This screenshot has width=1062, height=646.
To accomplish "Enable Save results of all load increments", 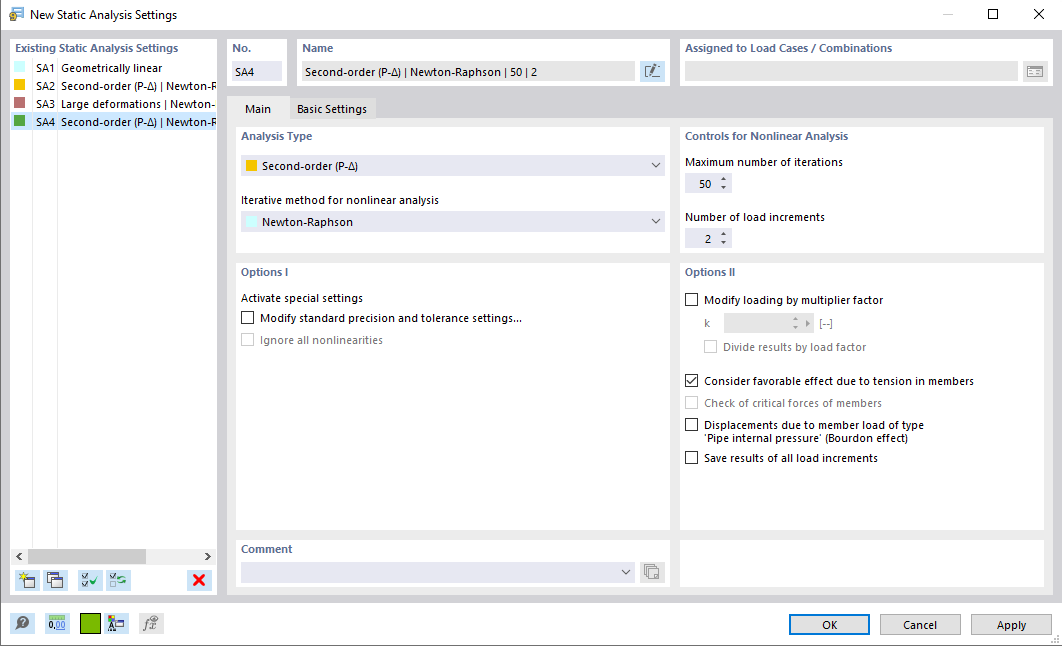I will pos(691,457).
